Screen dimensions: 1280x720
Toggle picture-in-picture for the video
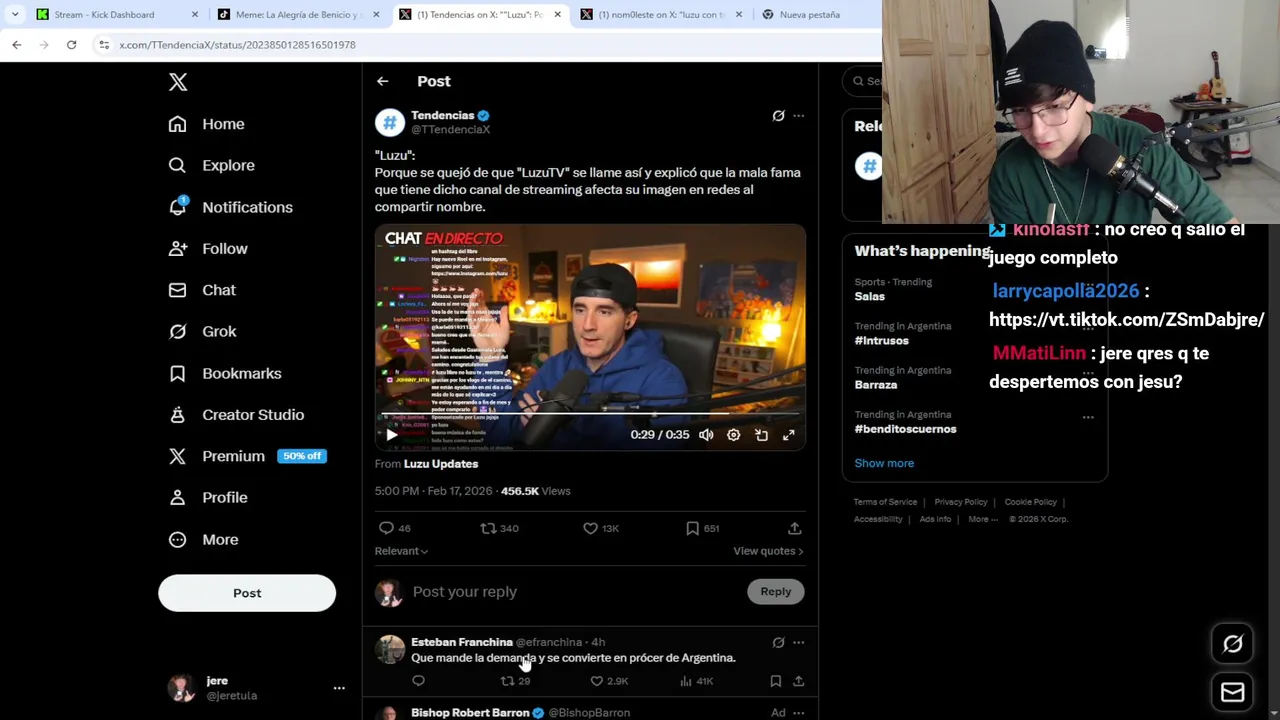click(761, 435)
